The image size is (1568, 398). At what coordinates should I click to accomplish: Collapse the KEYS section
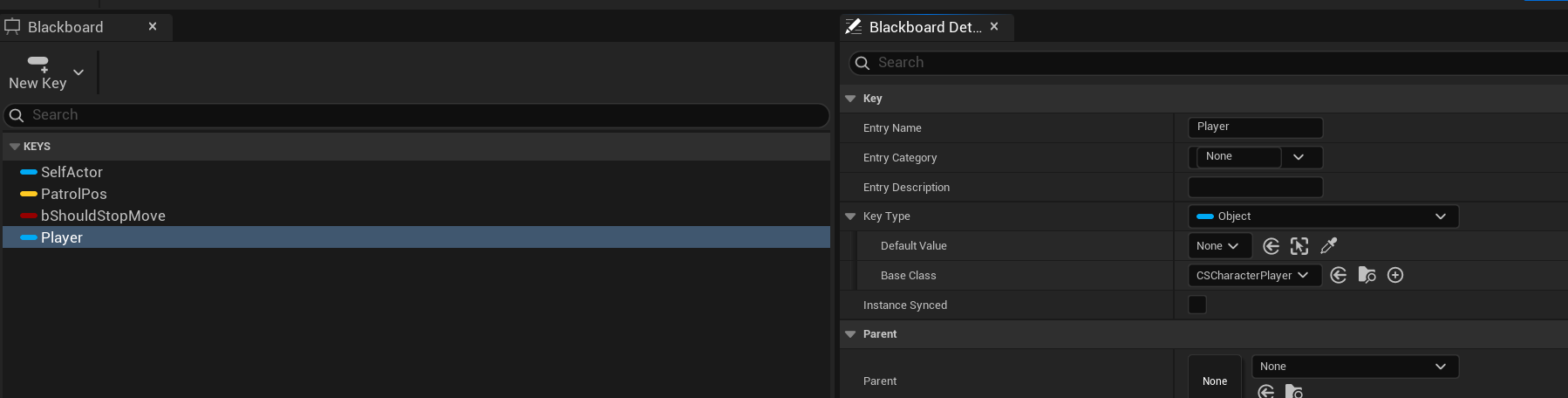pos(15,147)
